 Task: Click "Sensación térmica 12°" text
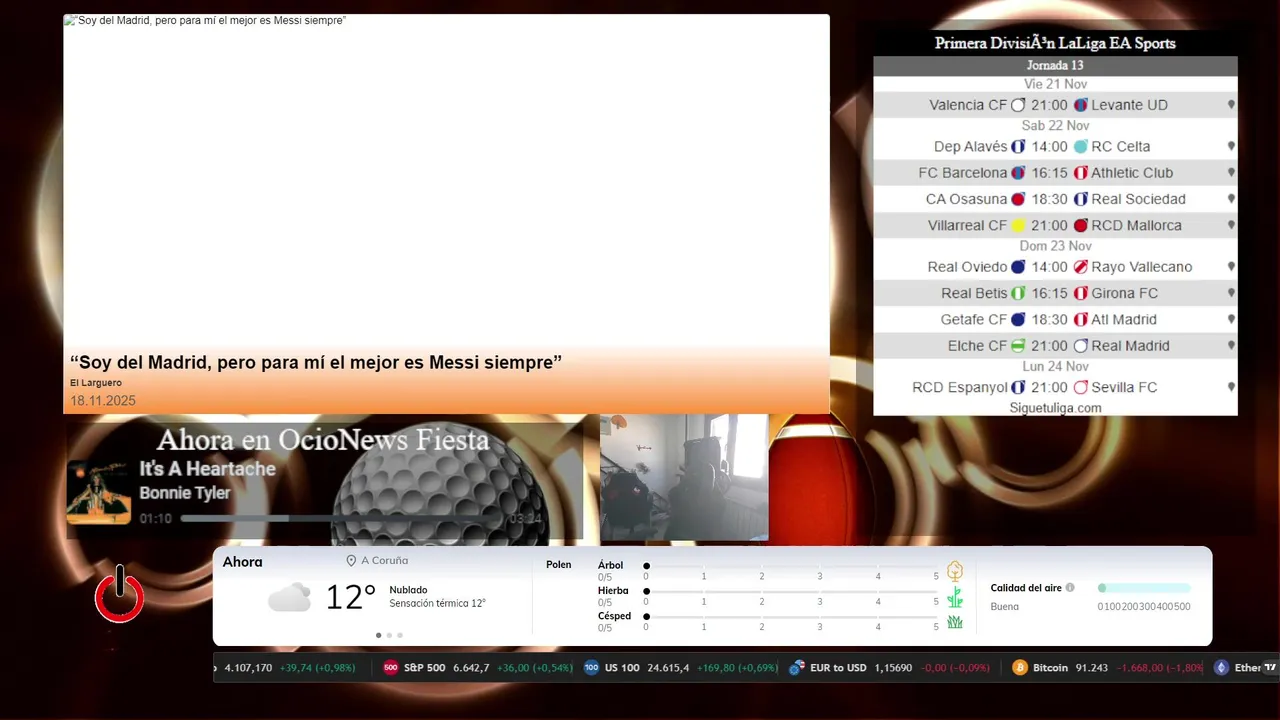click(x=437, y=604)
